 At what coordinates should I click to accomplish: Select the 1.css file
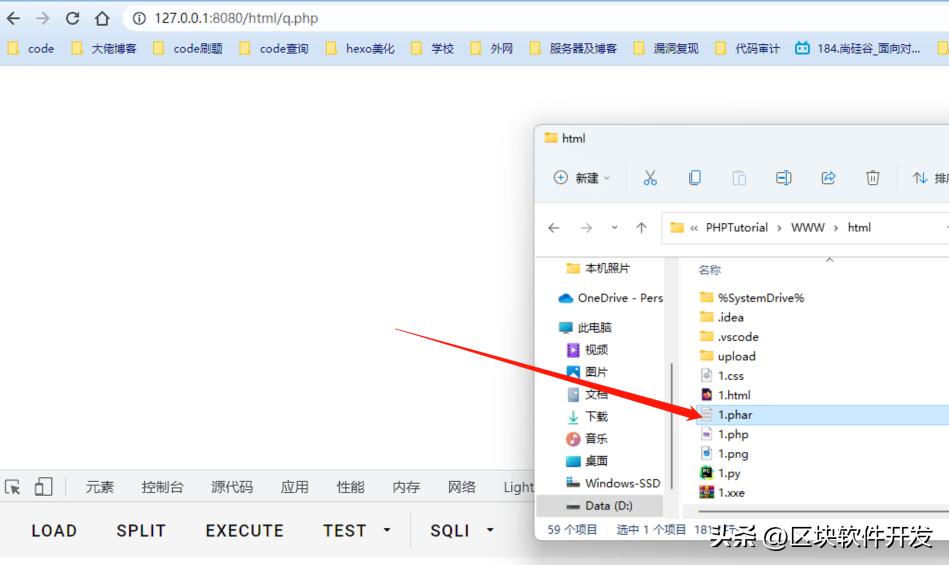(x=722, y=376)
